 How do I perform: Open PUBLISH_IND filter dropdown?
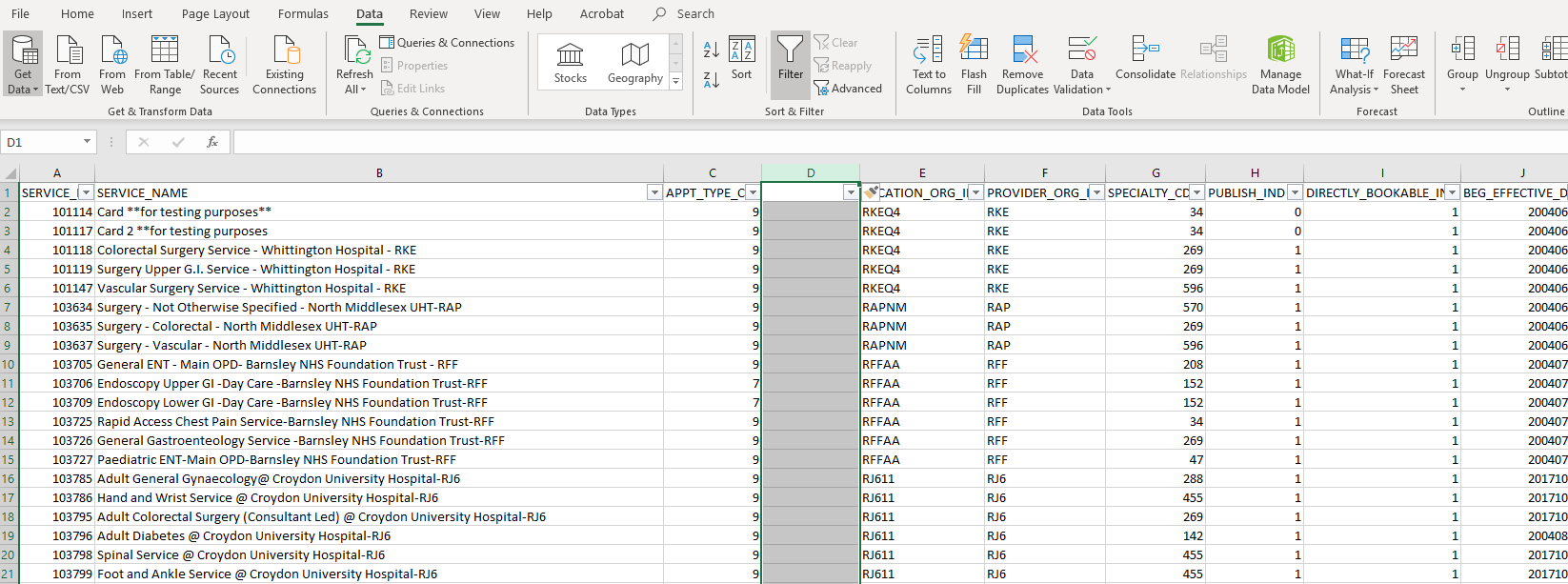coord(1295,192)
